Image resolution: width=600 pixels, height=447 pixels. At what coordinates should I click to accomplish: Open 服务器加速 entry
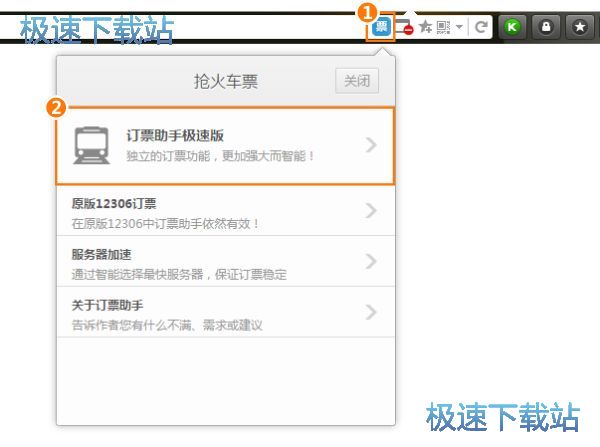click(225, 261)
